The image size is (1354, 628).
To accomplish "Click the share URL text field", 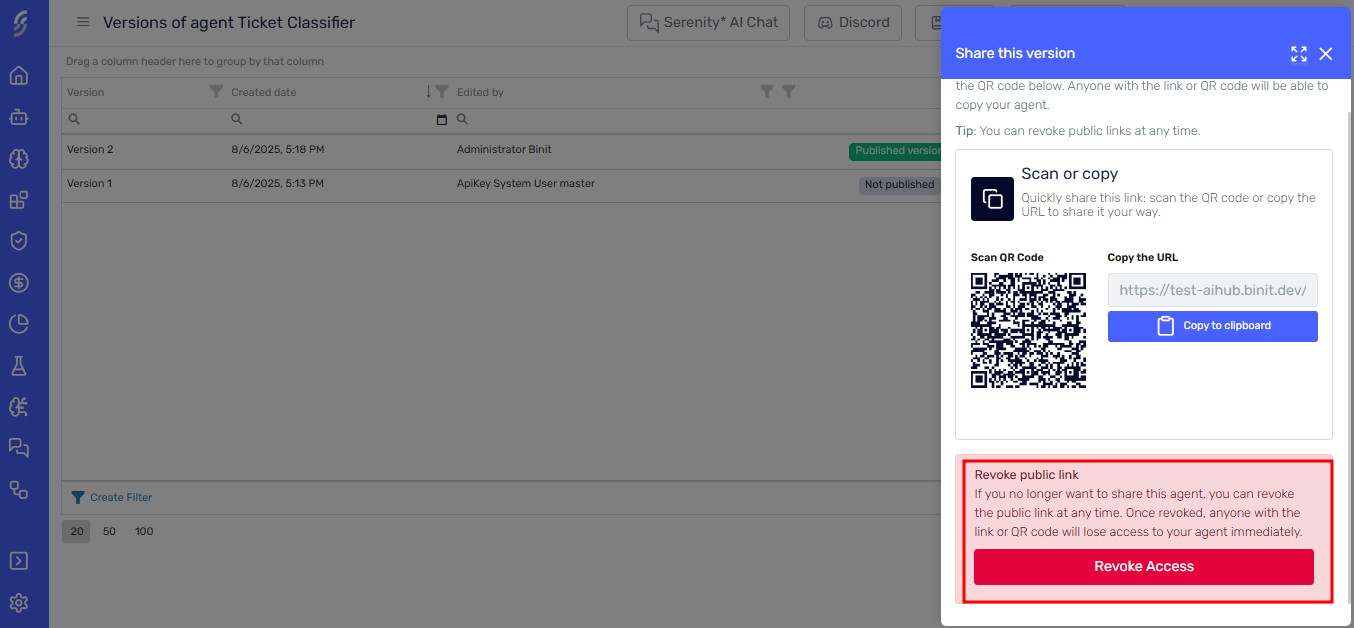I will (1213, 290).
